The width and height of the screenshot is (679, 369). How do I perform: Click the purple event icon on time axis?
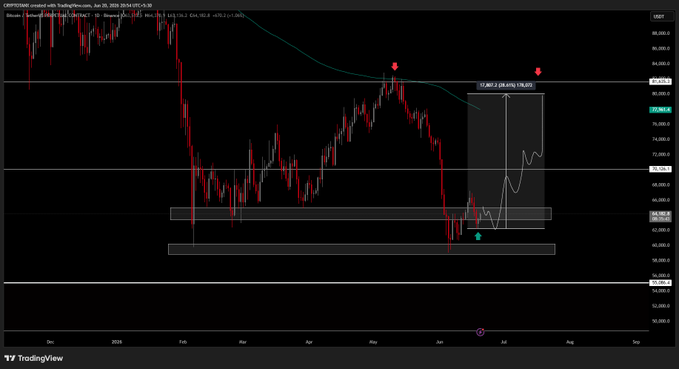[480, 332]
